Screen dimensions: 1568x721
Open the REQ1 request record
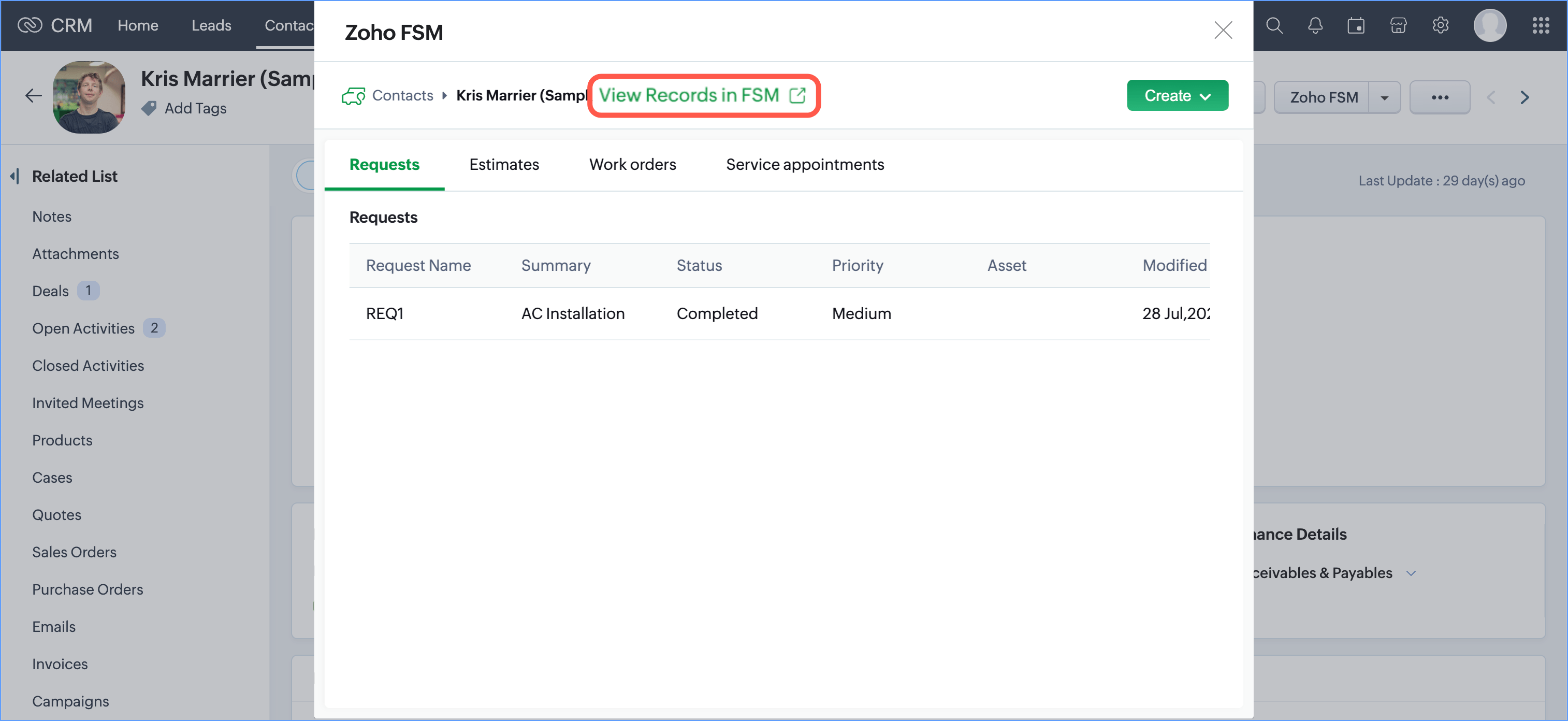[384, 313]
